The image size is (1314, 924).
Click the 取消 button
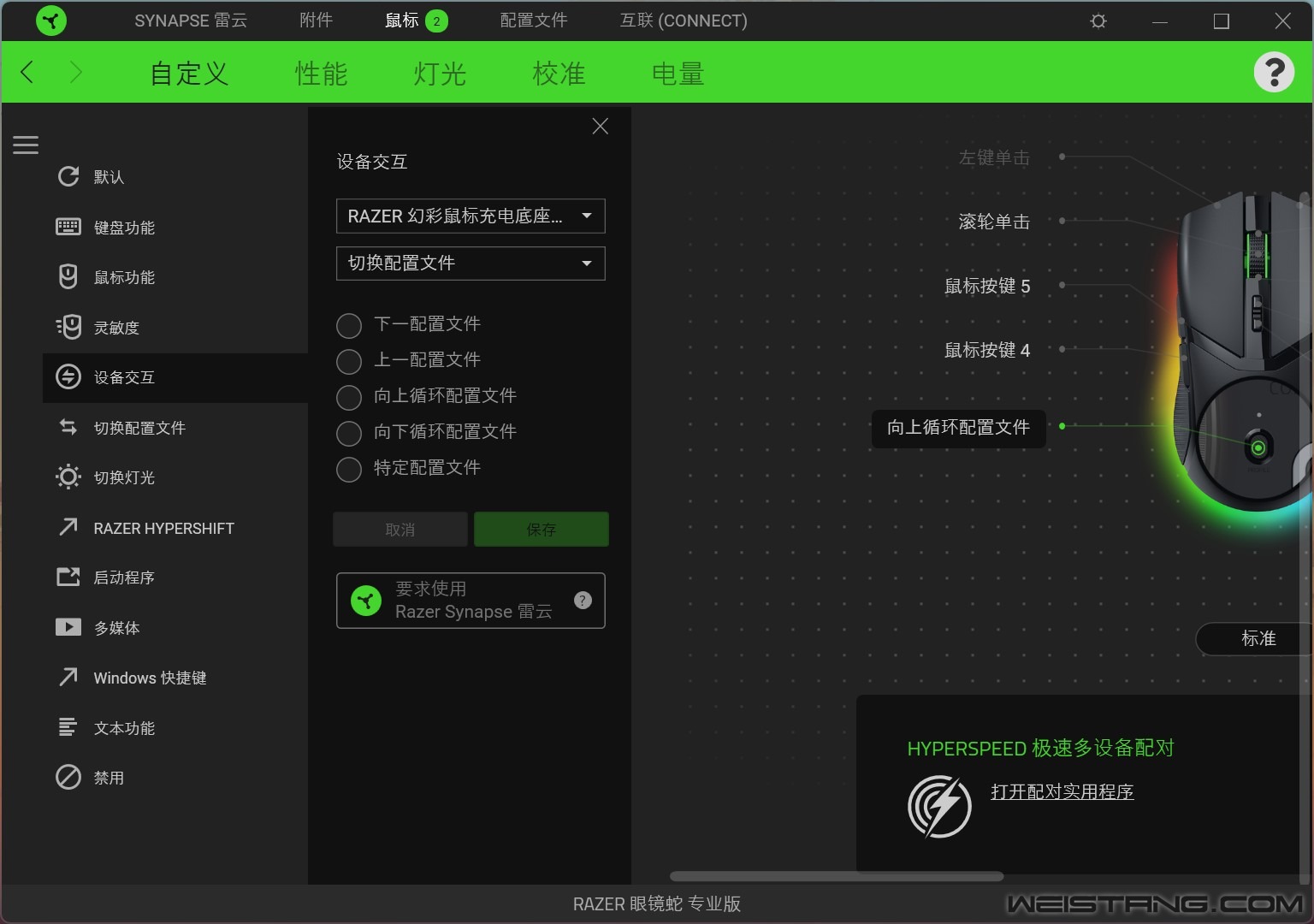[x=400, y=530]
